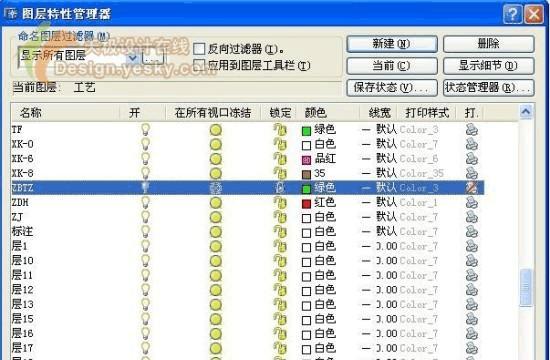
Task: Lock layer 层12 with its padlock icon
Action: tap(280, 290)
